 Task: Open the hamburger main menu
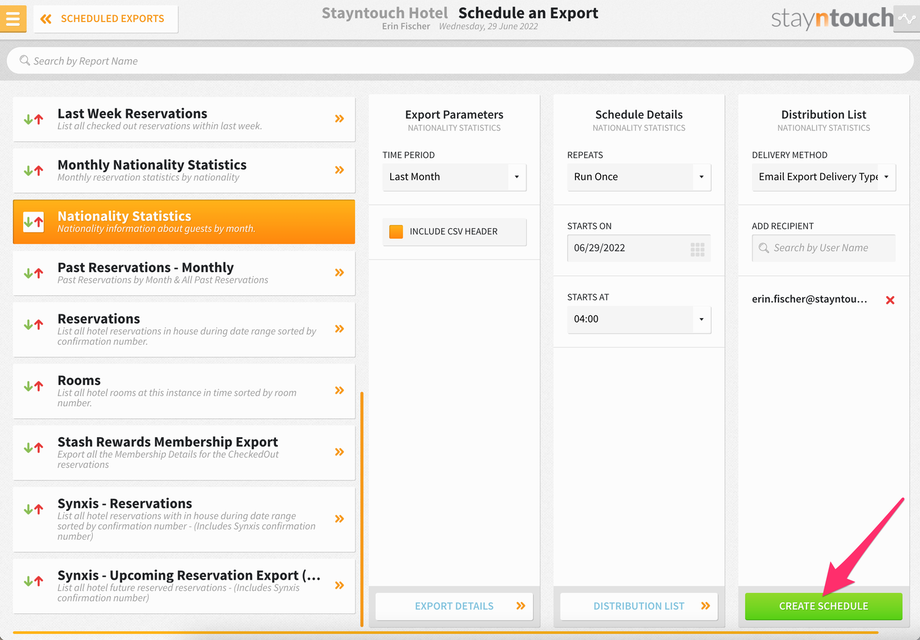13,18
